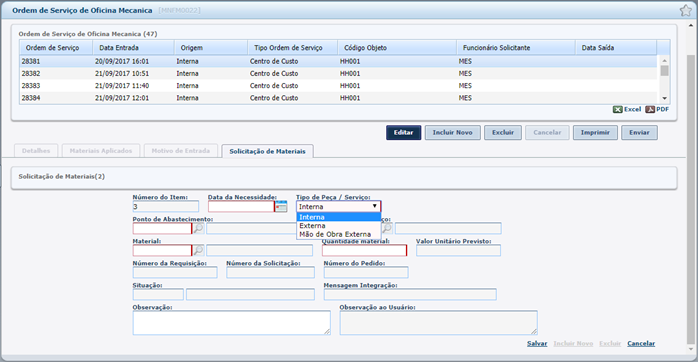Click the window's right vertical scrollbar
This screenshot has height=362, width=698.
coord(691,198)
